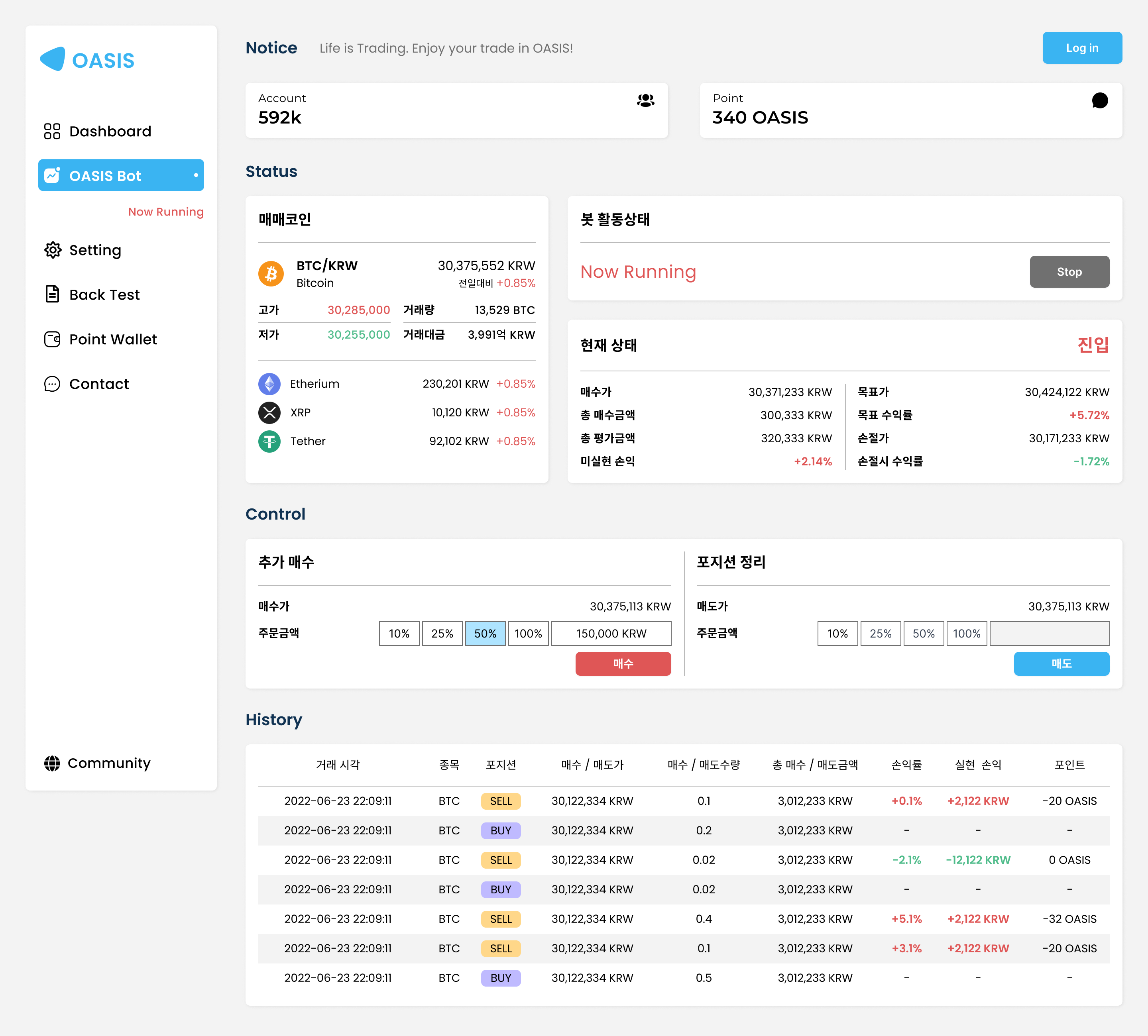Click the 150,000 KRW buy amount field
1148x1036 pixels.
[x=611, y=634]
